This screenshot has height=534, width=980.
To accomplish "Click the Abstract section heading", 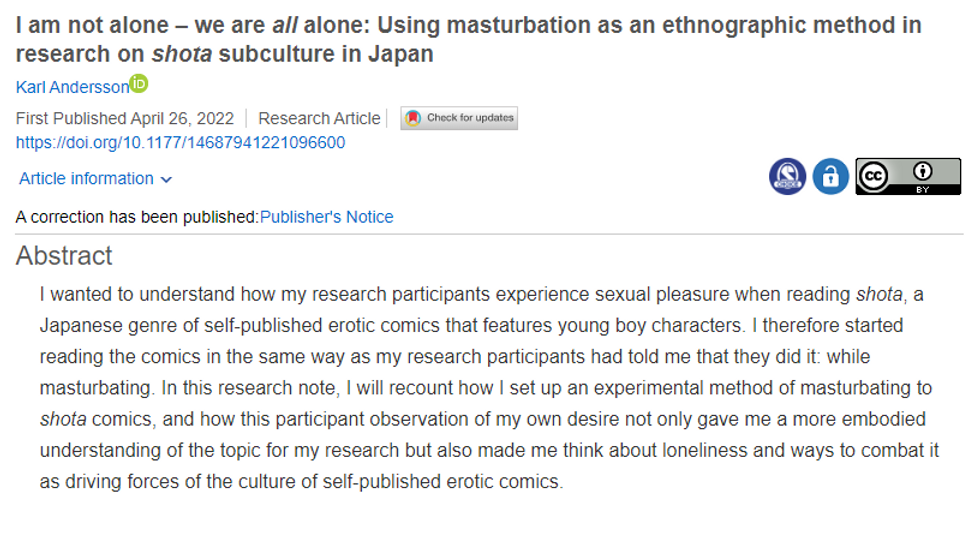I will coord(64,256).
